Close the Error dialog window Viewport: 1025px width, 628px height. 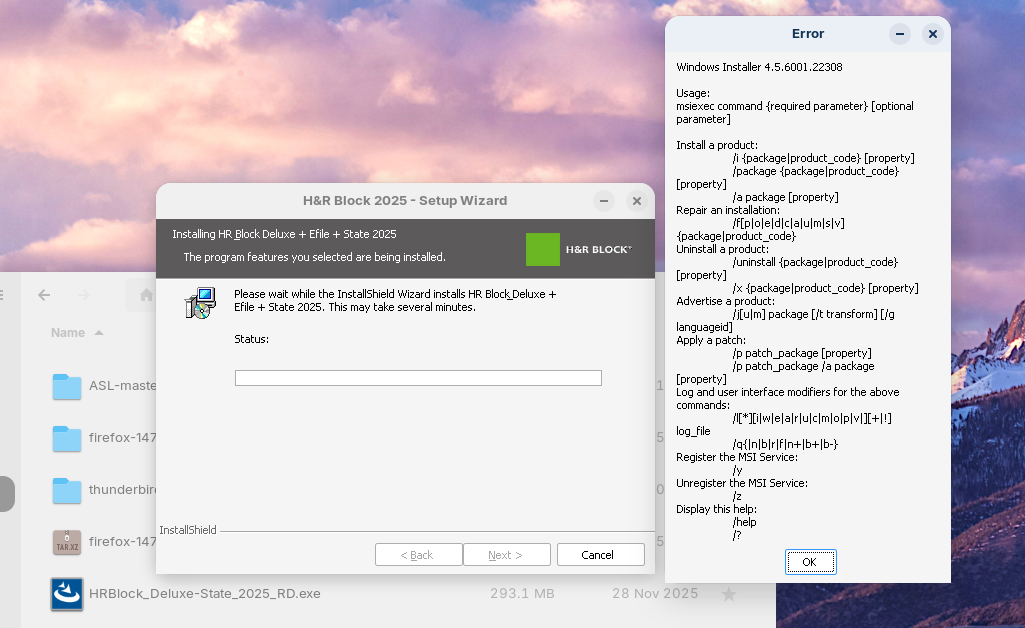tap(932, 34)
